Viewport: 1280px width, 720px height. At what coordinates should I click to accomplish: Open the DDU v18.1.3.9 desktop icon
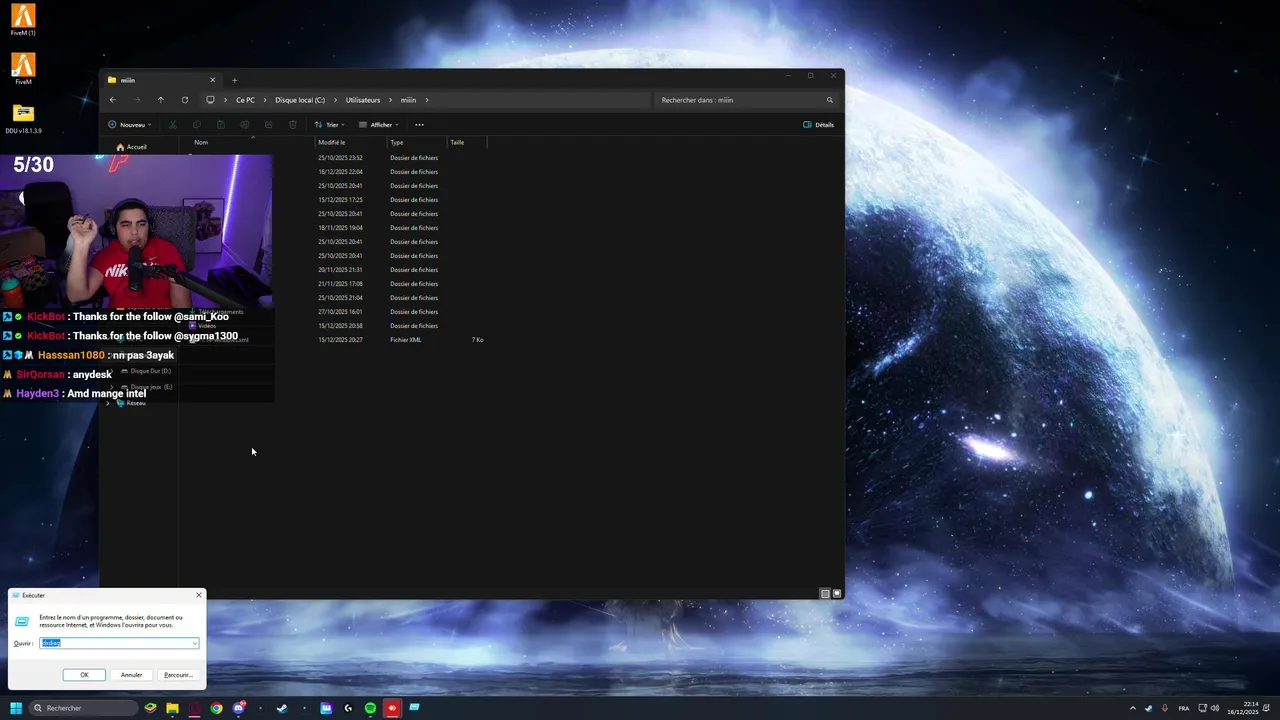click(23, 118)
